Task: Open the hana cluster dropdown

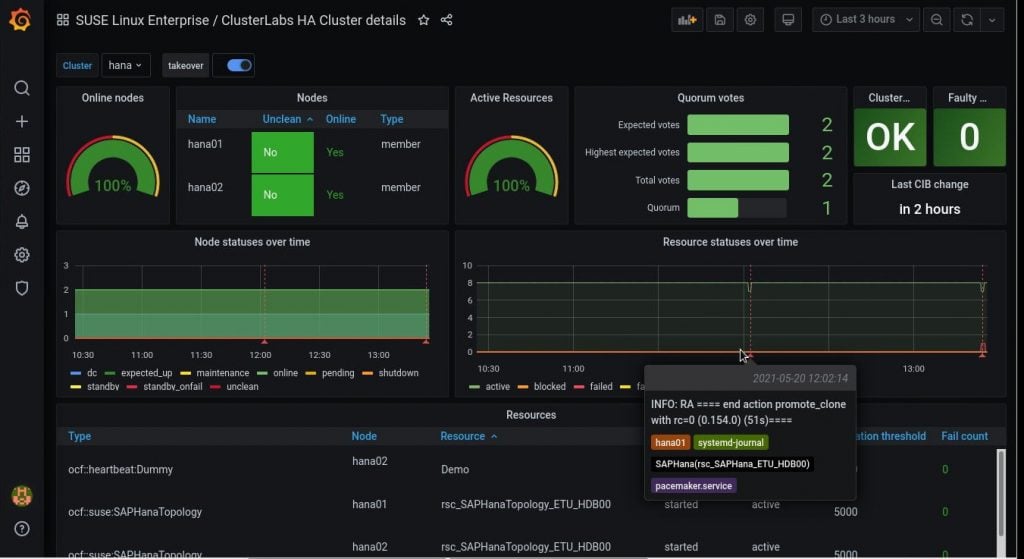Action: click(x=125, y=65)
